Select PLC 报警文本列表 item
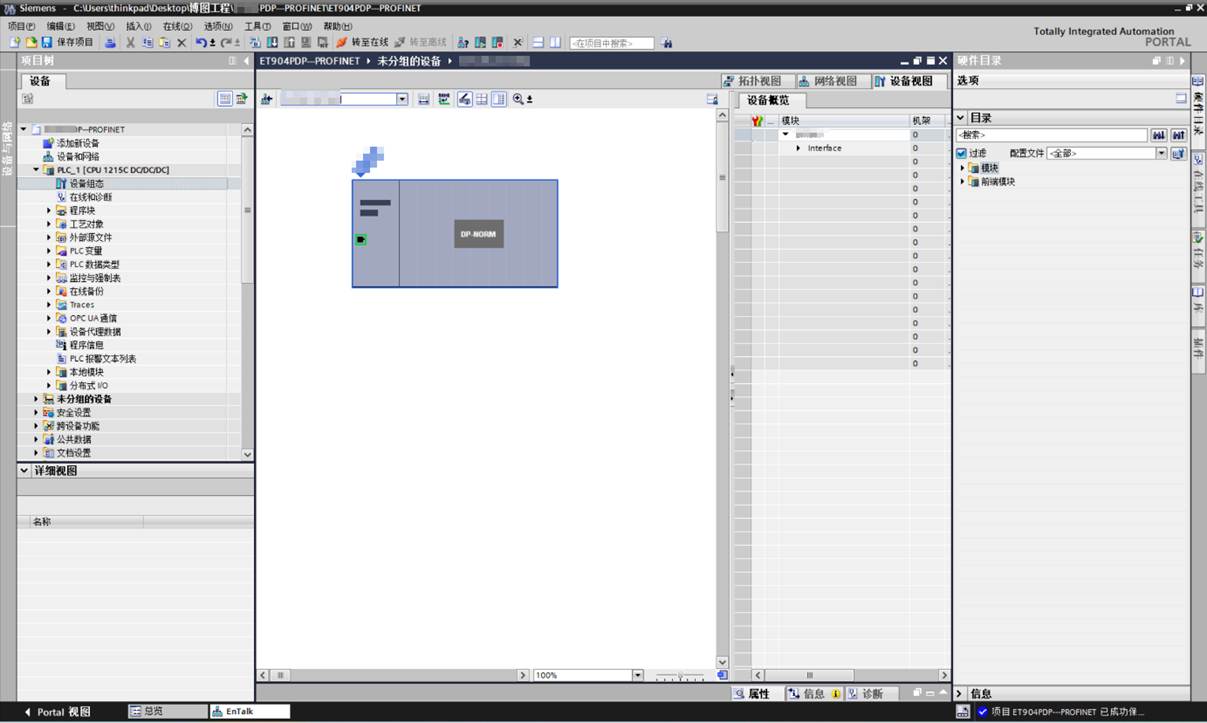1207x723 pixels. point(102,358)
